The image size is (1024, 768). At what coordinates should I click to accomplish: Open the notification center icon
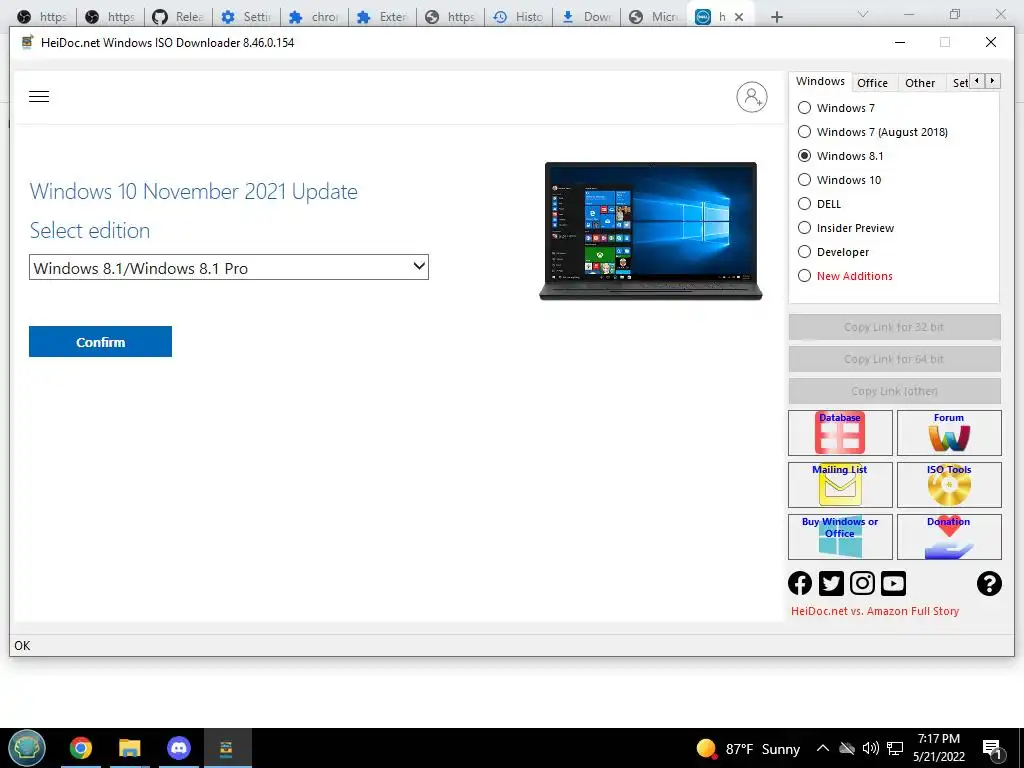(993, 749)
